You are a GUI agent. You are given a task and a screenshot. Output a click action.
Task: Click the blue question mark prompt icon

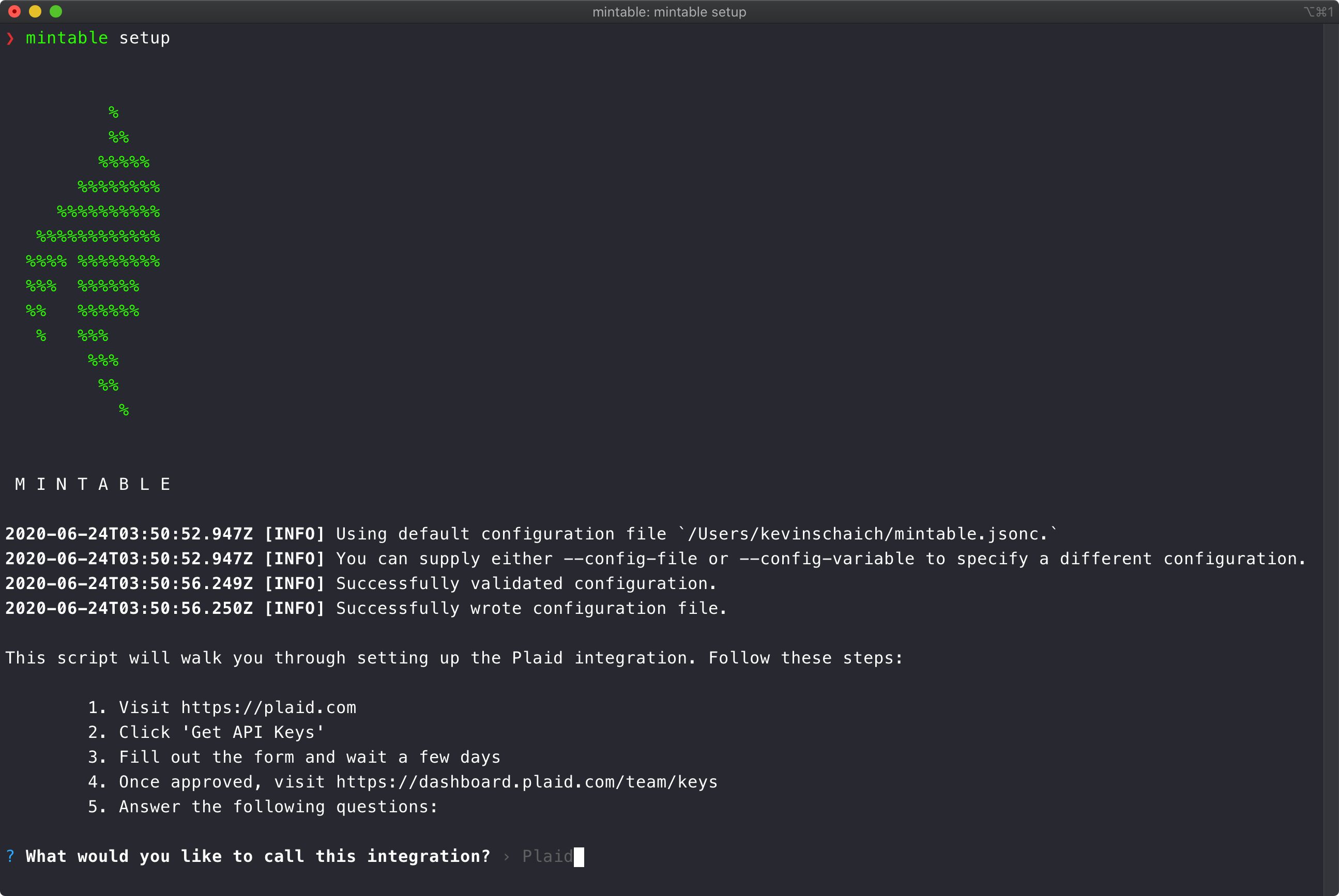click(10, 856)
